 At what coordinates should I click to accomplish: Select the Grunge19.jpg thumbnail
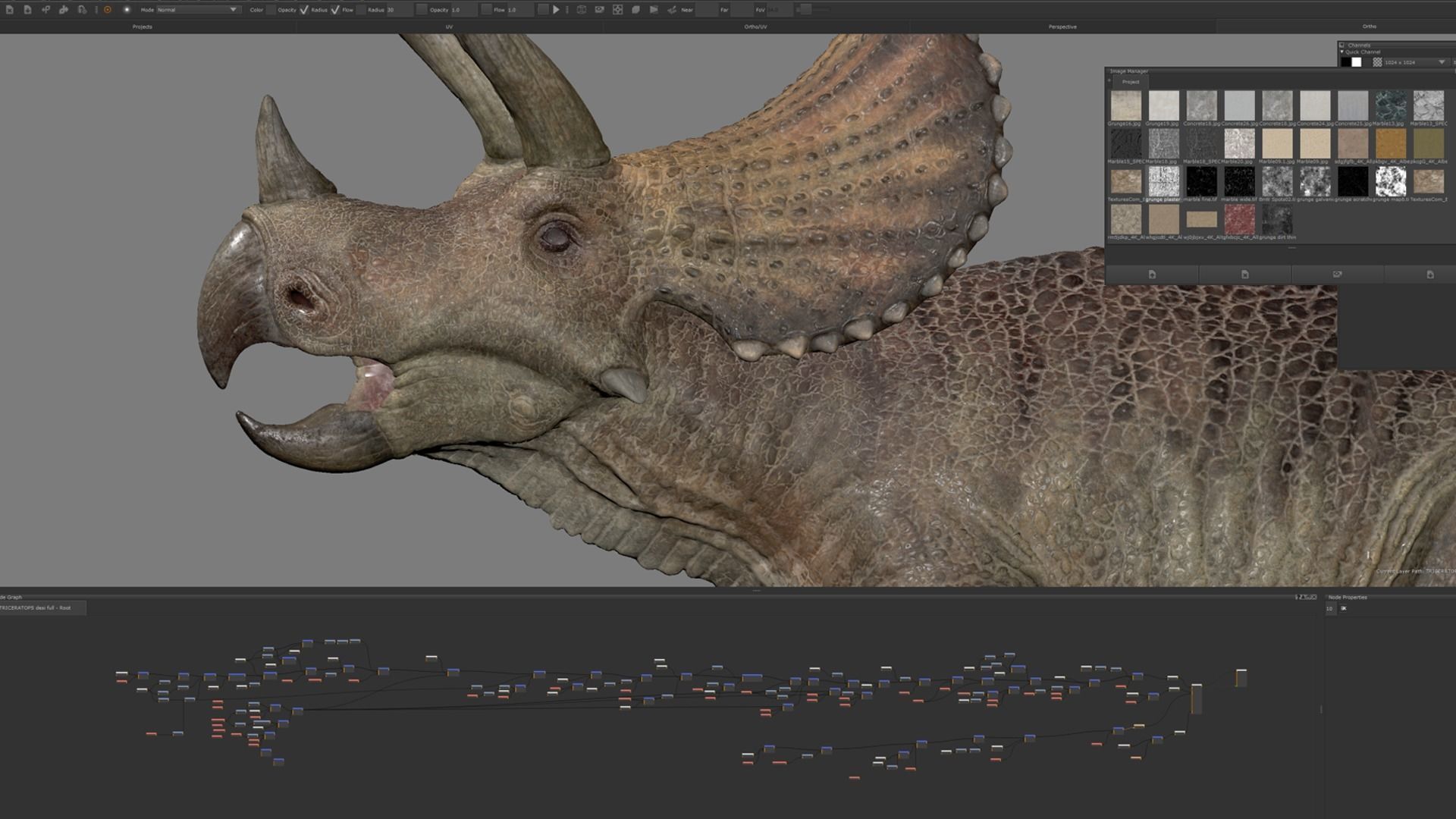[x=1164, y=105]
